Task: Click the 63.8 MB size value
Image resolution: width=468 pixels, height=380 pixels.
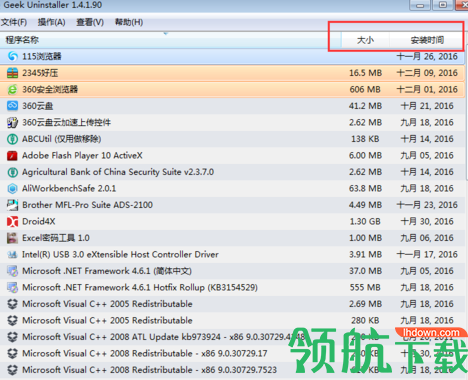Action: (365, 188)
